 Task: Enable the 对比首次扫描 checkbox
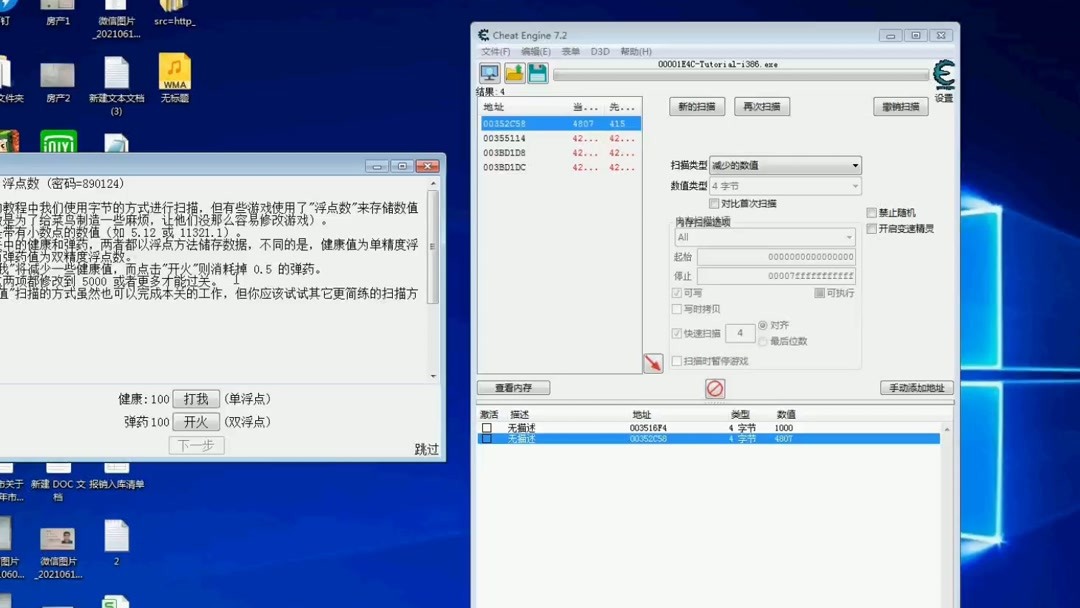[713, 203]
